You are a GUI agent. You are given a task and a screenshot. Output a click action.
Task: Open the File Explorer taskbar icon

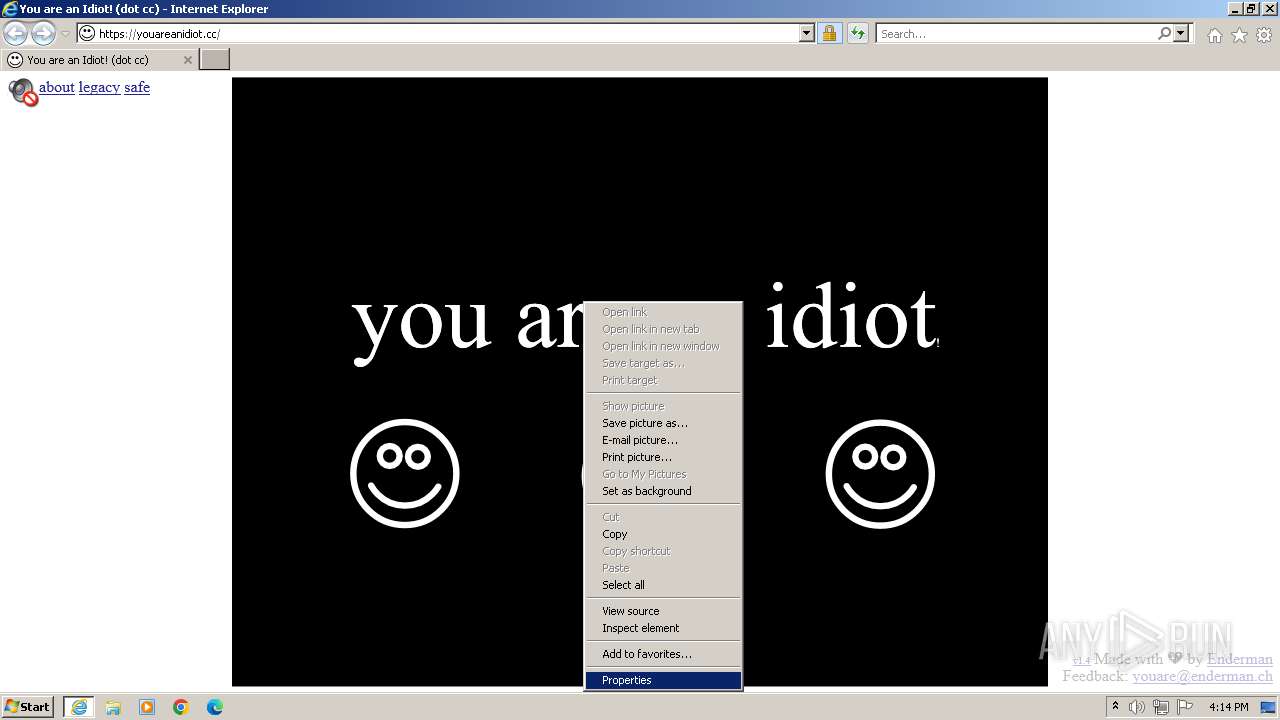pyautogui.click(x=113, y=707)
